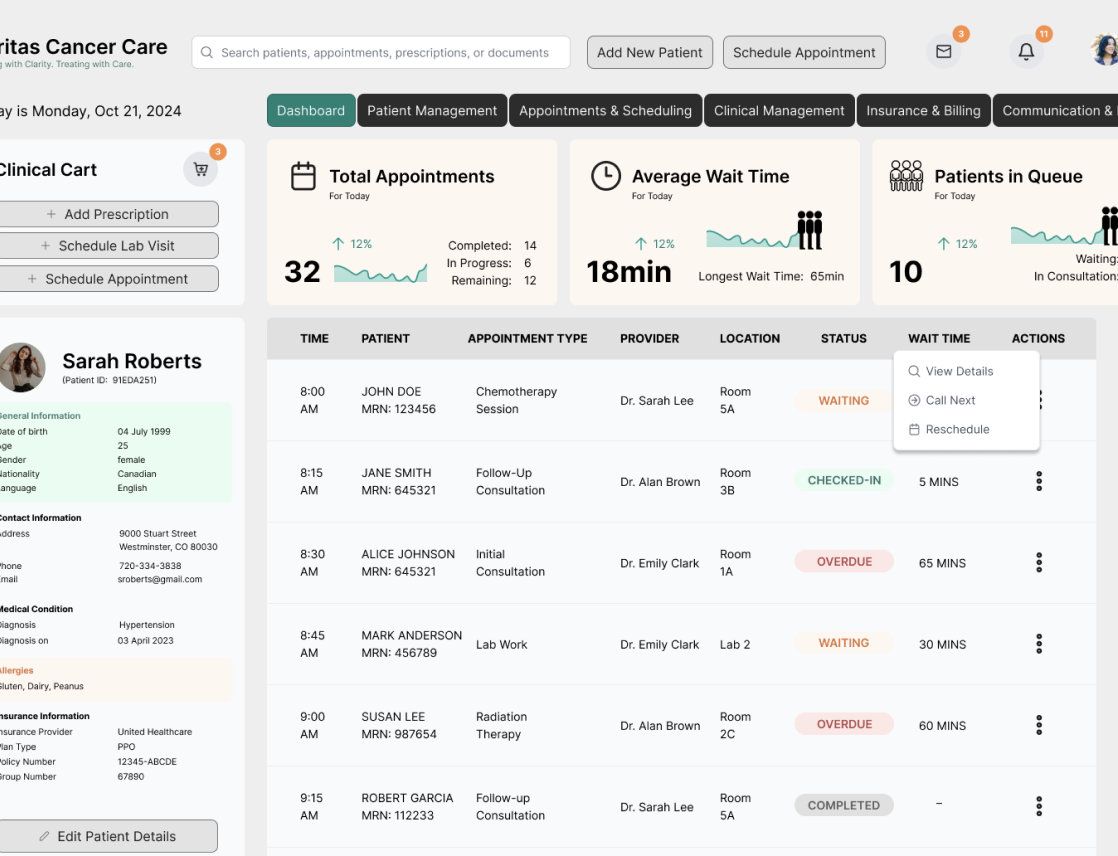Expand three-dot menu for Mark Anderson

[1039, 644]
